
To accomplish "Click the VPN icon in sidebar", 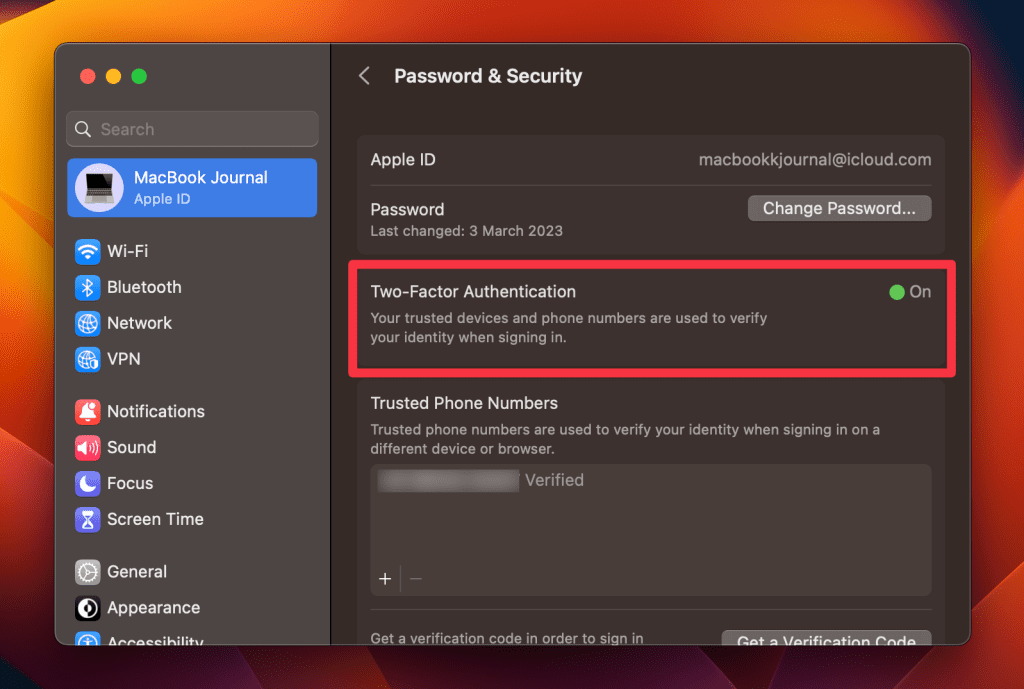I will [x=88, y=359].
